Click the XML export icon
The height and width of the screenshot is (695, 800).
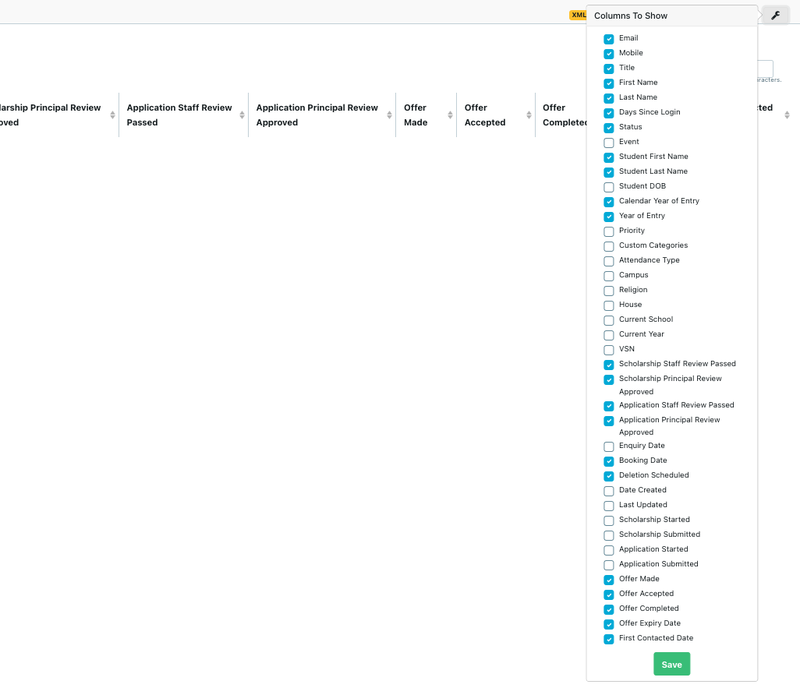[578, 15]
